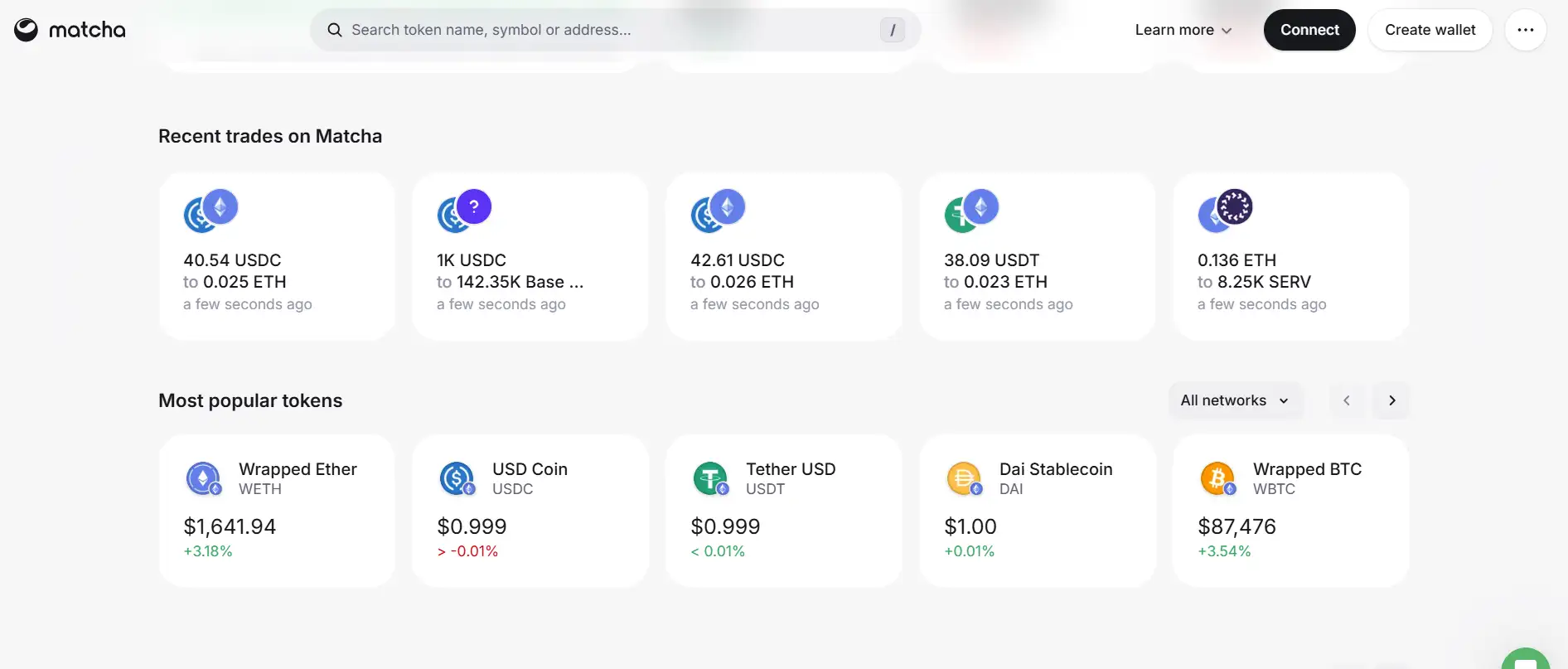
Task: Select the 38.09 USDT to ETH trade
Action: [1037, 257]
